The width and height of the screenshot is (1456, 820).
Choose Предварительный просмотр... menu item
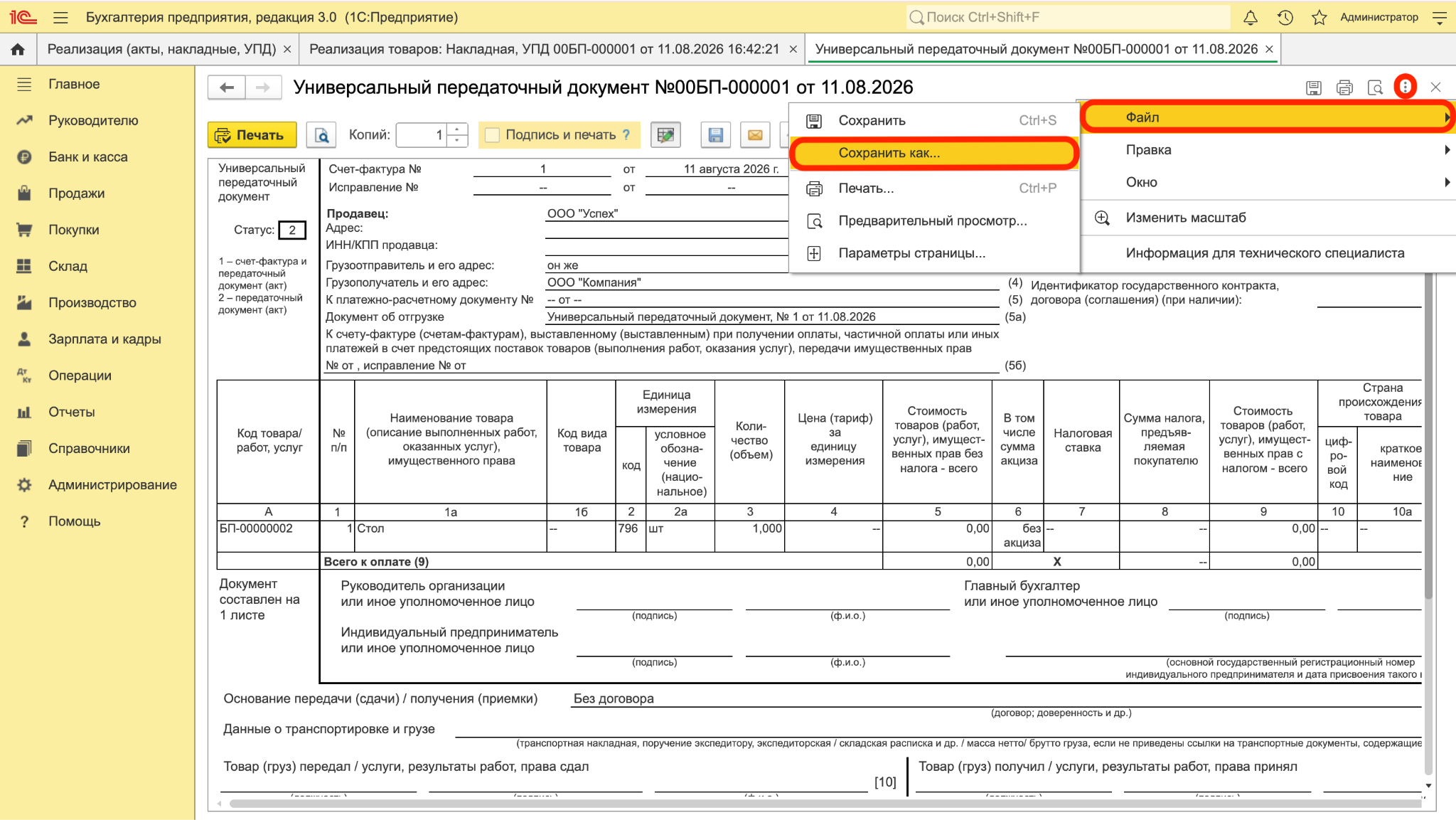click(x=934, y=220)
